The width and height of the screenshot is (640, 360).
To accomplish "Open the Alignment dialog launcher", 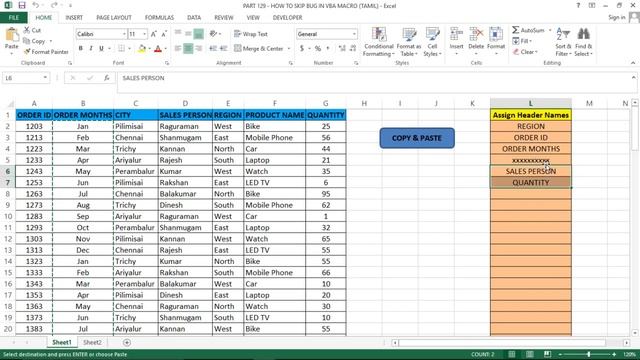I will click(291, 63).
